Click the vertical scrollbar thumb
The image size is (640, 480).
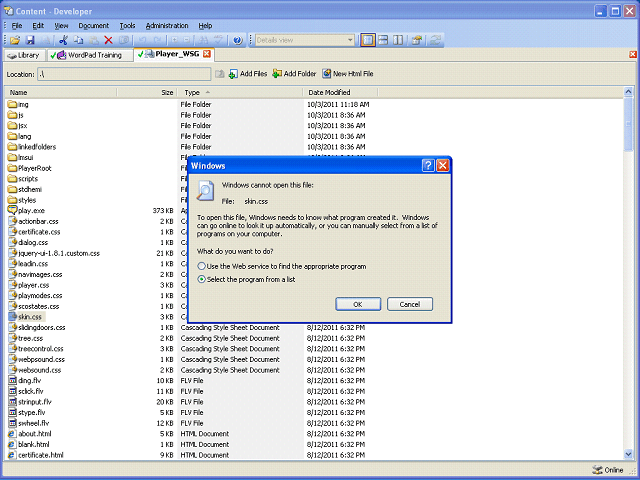tap(628, 124)
